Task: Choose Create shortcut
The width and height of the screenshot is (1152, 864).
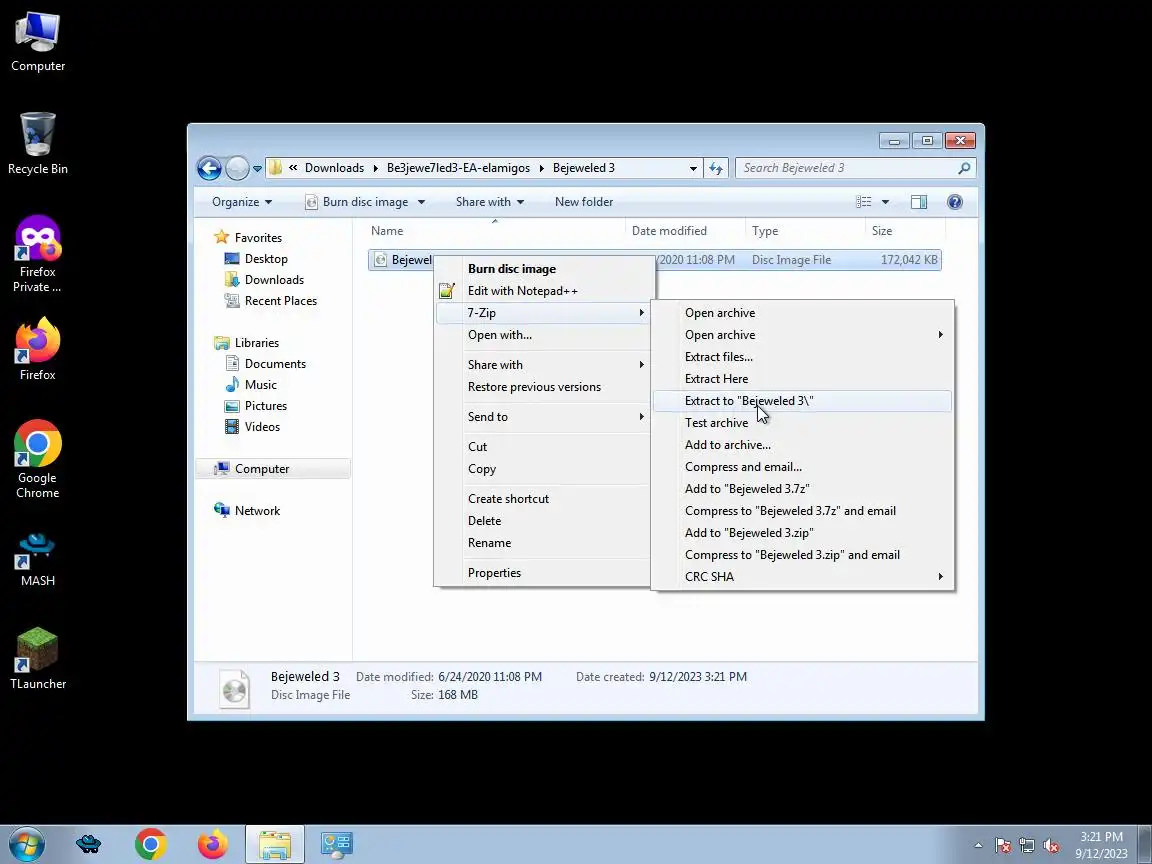Action: point(542,499)
